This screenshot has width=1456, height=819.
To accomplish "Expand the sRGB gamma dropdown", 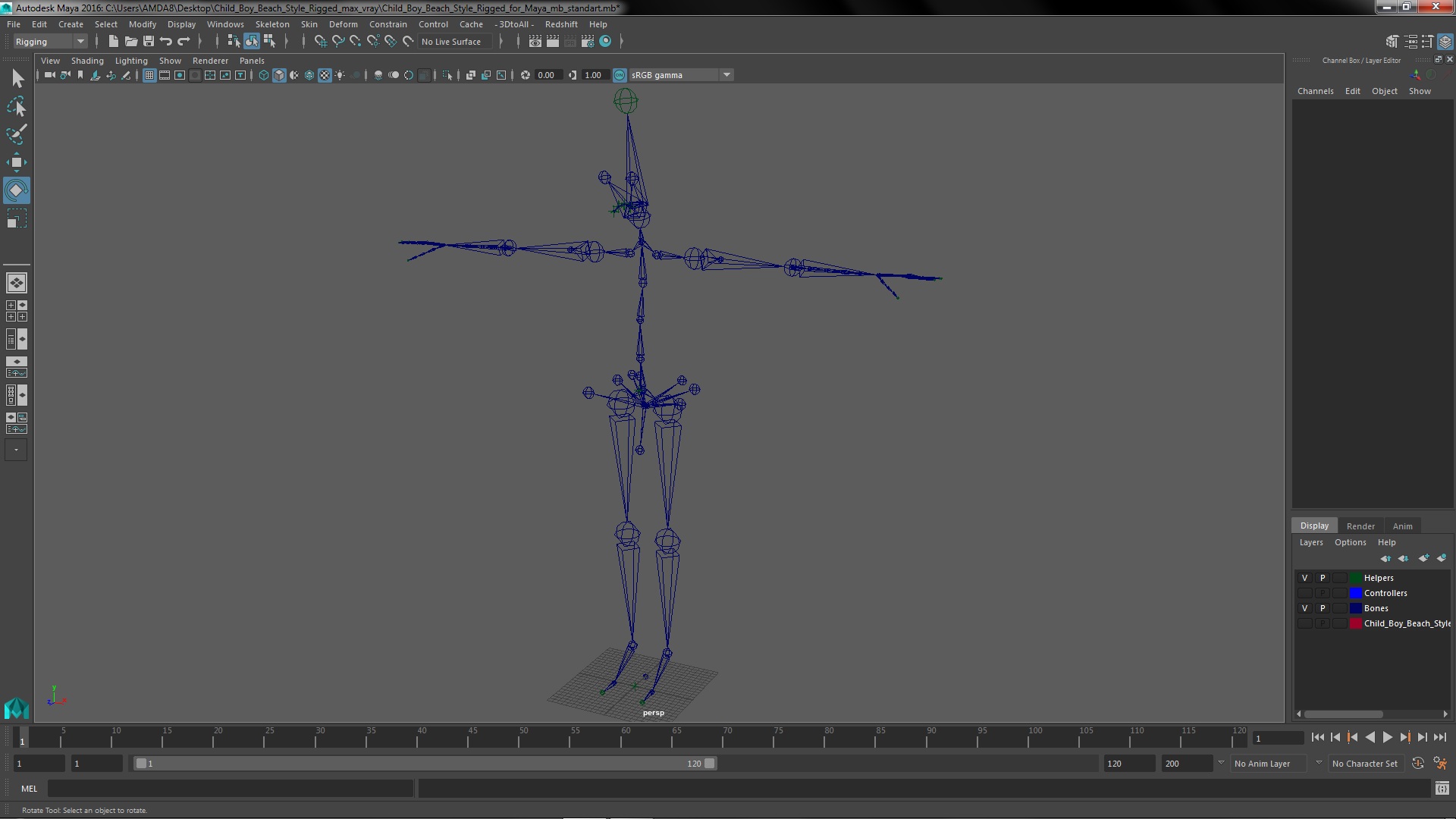I will click(726, 75).
